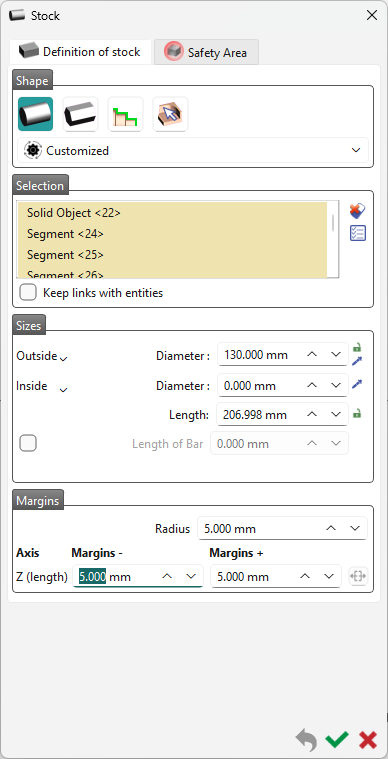This screenshot has width=388, height=759.
Task: Decrease the Z Margins plus value
Action: 329,576
